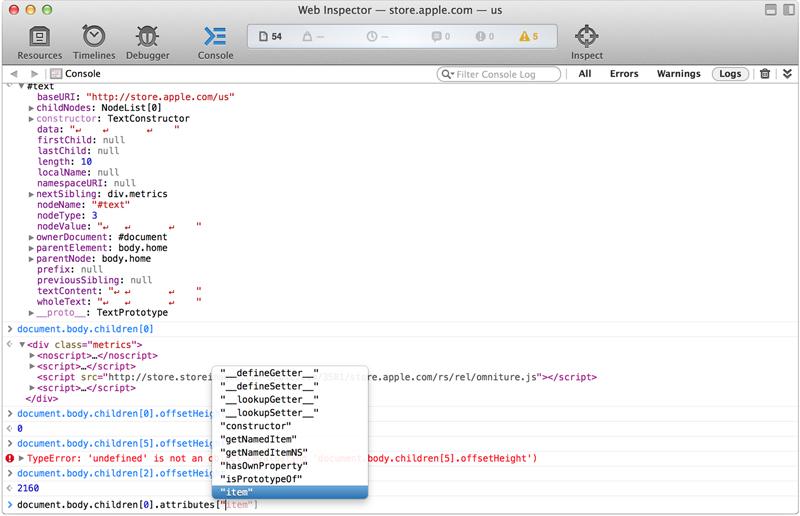Click the document.body.children[0] command entry
This screenshot has width=800, height=516.
[x=85, y=329]
